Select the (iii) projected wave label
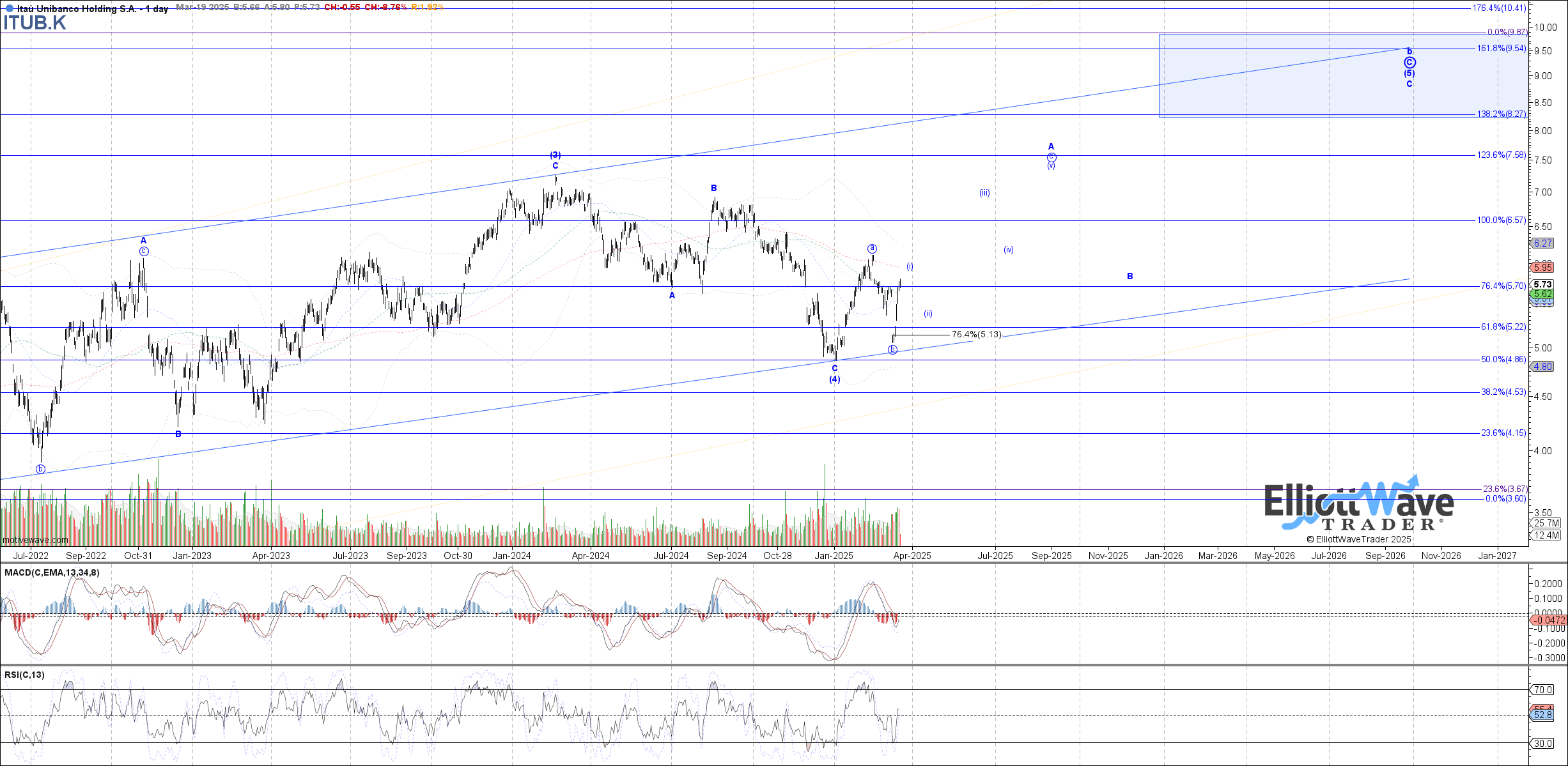1568x766 pixels. pyautogui.click(x=984, y=193)
